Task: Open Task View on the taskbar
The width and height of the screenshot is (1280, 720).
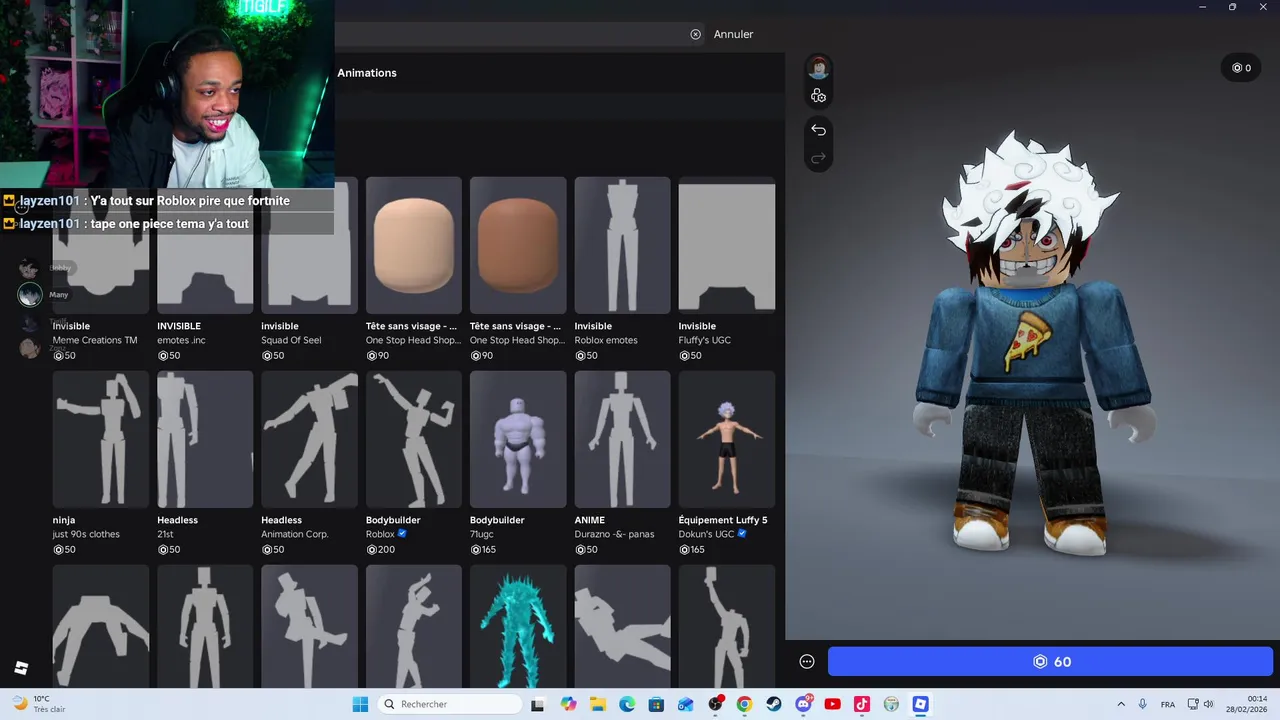Action: [538, 704]
